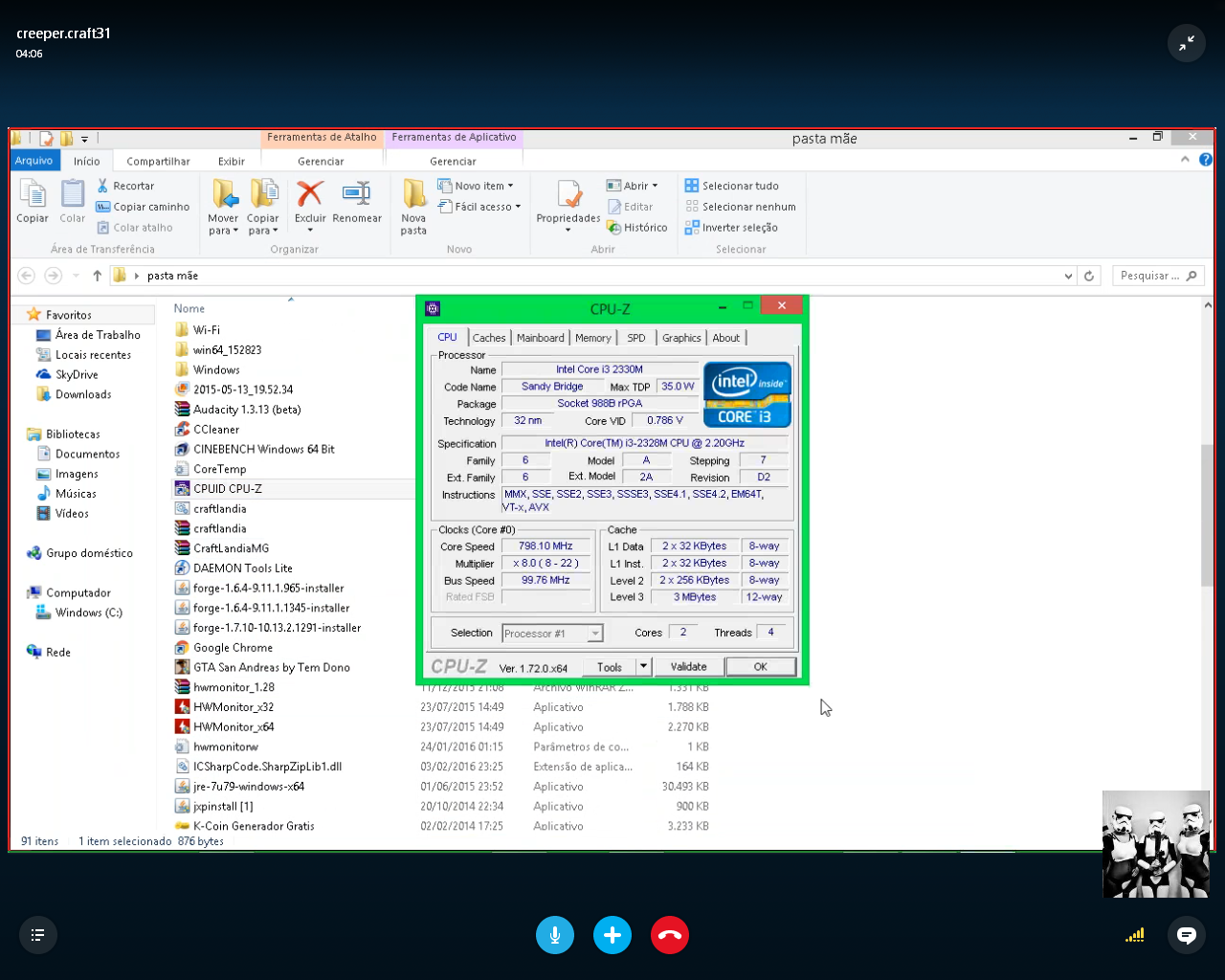Open the chat message bubble icon
The width and height of the screenshot is (1225, 980).
[x=1187, y=935]
